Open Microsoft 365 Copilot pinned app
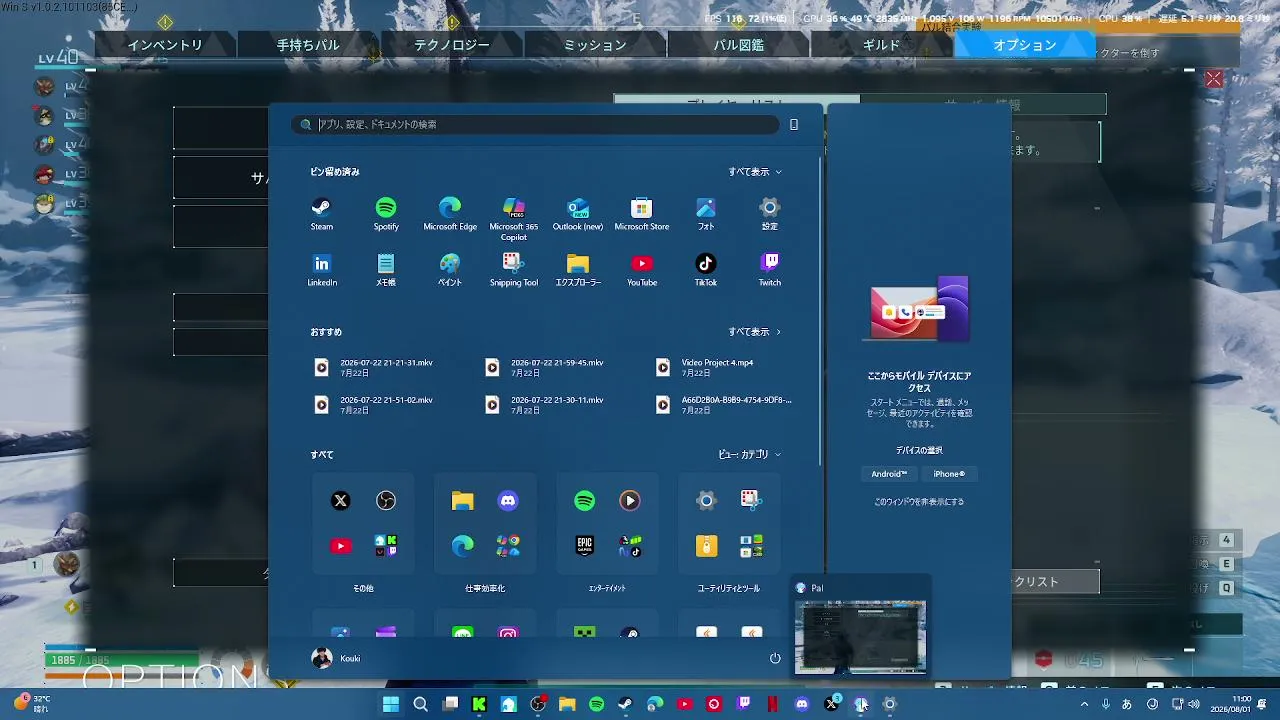This screenshot has width=1280, height=720. point(514,219)
